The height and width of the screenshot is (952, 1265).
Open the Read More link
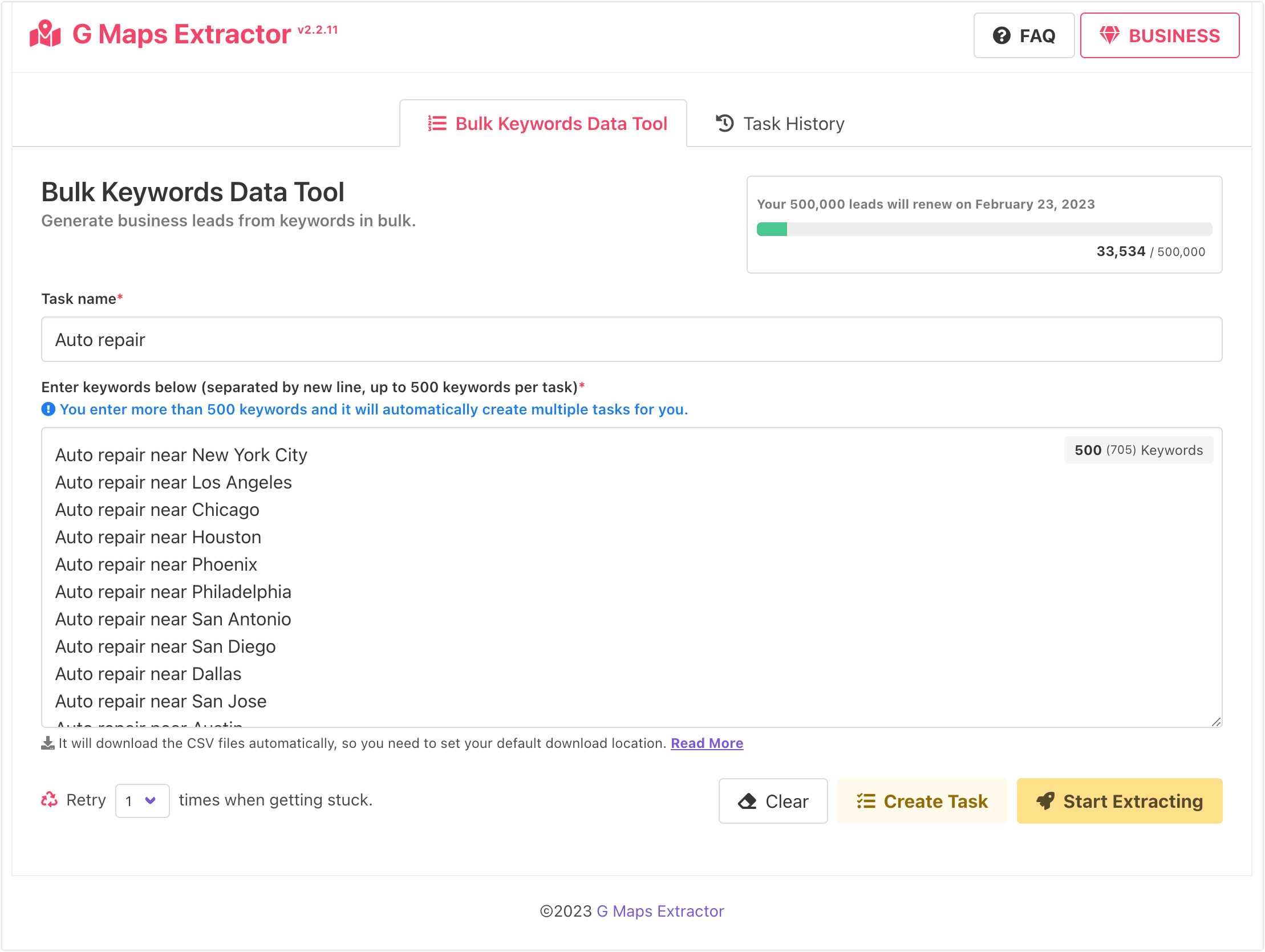pyautogui.click(x=707, y=743)
